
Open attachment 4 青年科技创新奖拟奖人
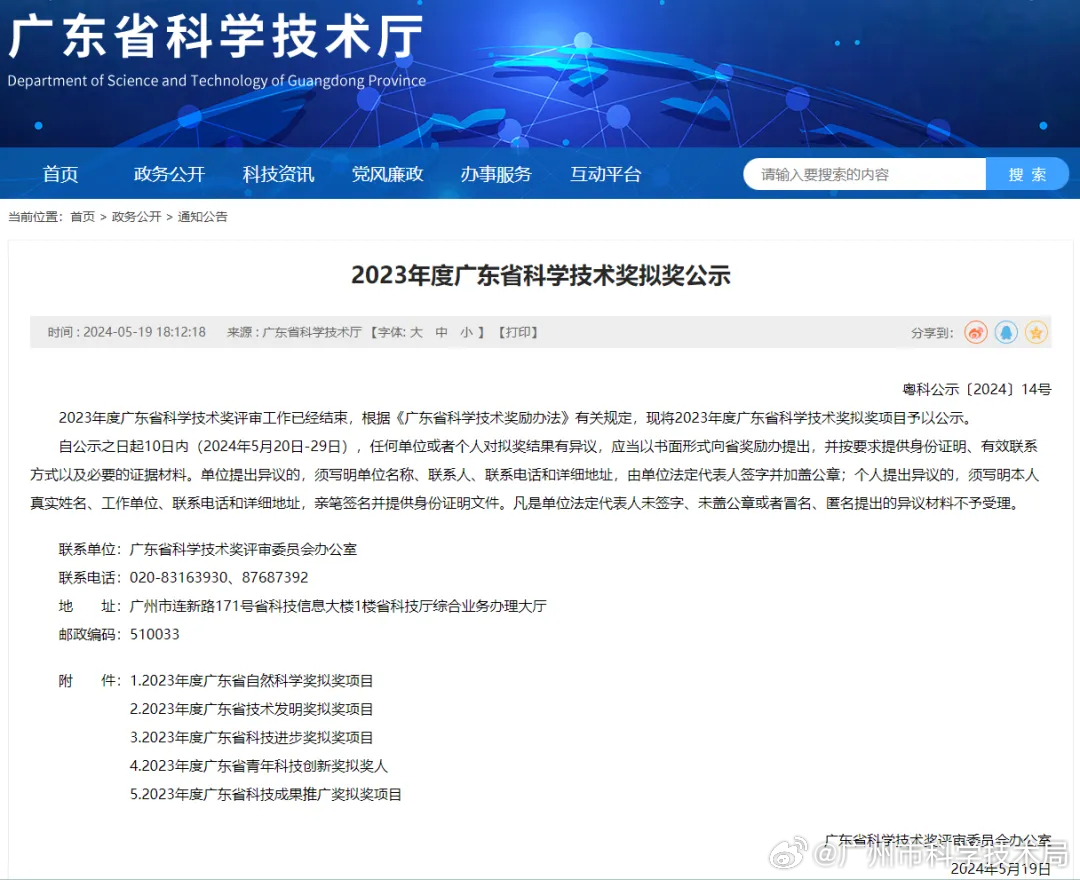(253, 766)
